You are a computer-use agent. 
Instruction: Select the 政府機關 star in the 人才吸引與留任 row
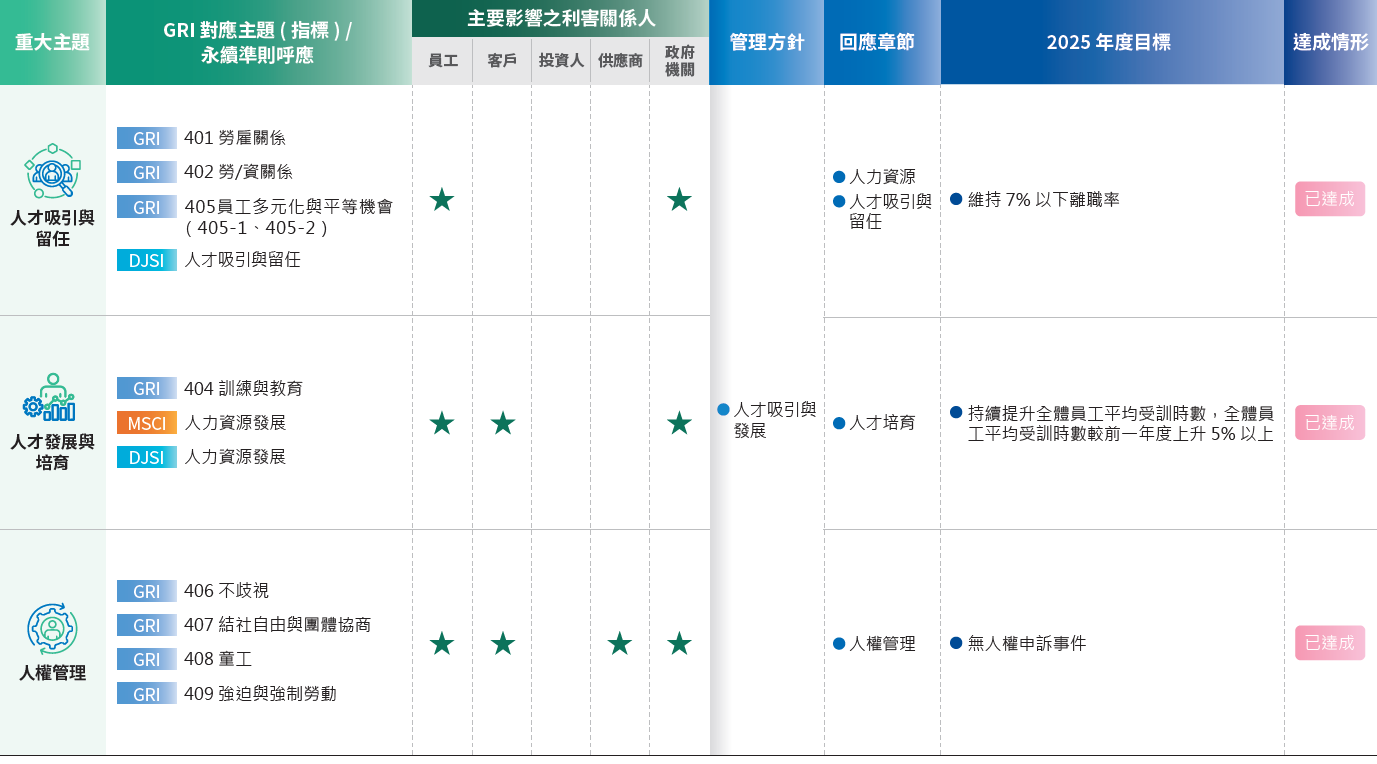[x=679, y=200]
